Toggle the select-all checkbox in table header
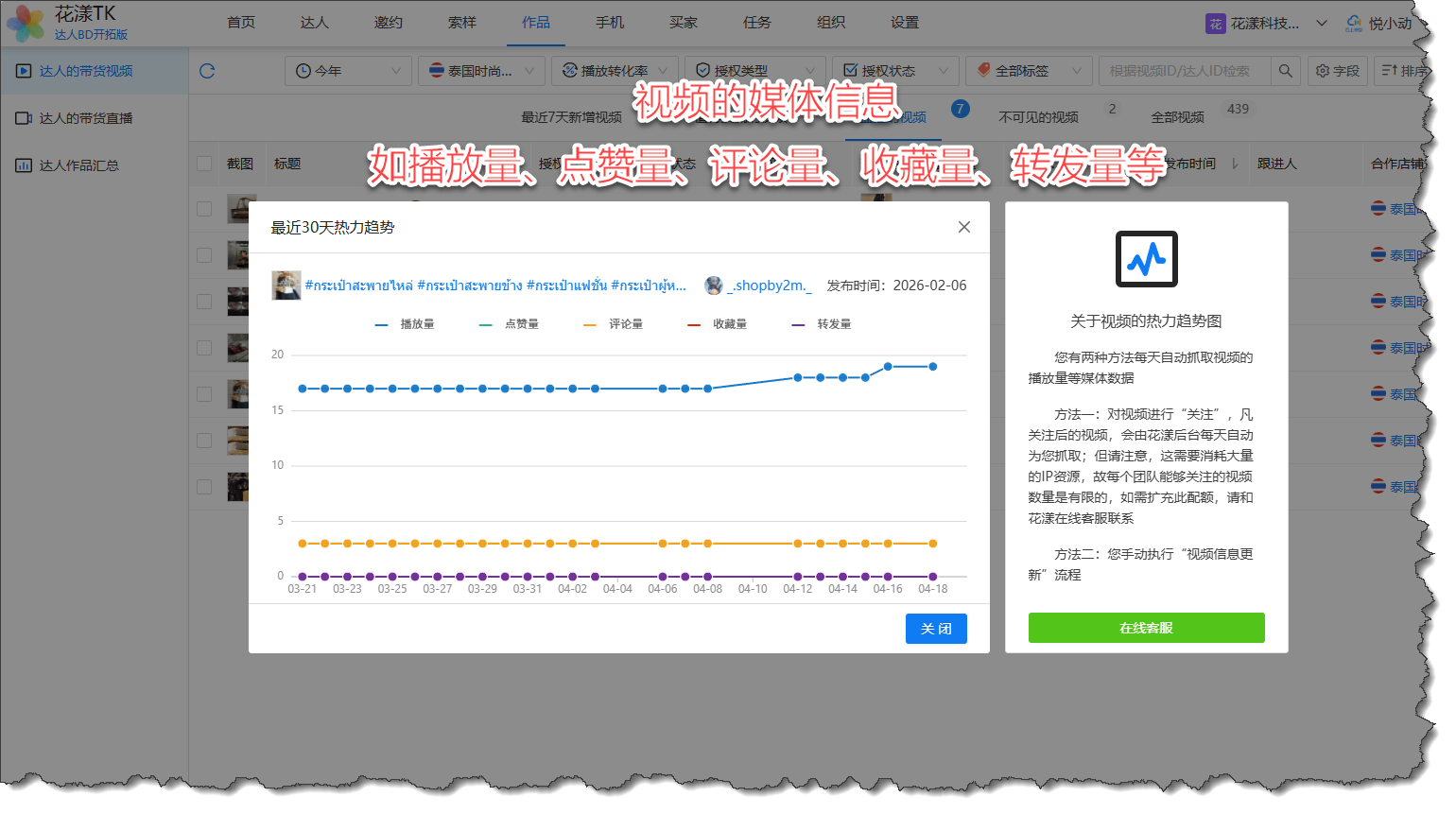Image resolution: width=1456 pixels, height=814 pixels. tap(204, 164)
